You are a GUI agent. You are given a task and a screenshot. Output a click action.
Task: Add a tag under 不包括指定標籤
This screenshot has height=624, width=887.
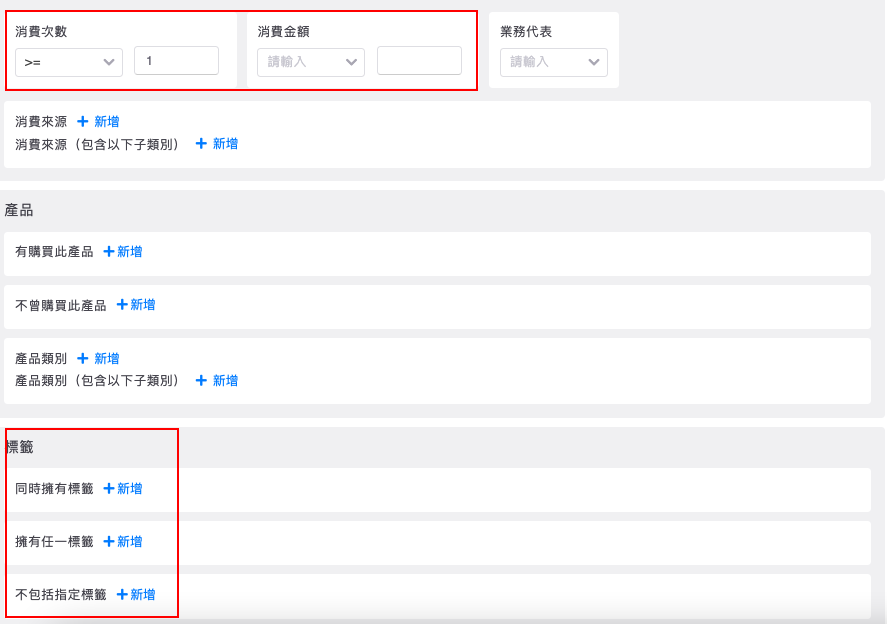(136, 595)
